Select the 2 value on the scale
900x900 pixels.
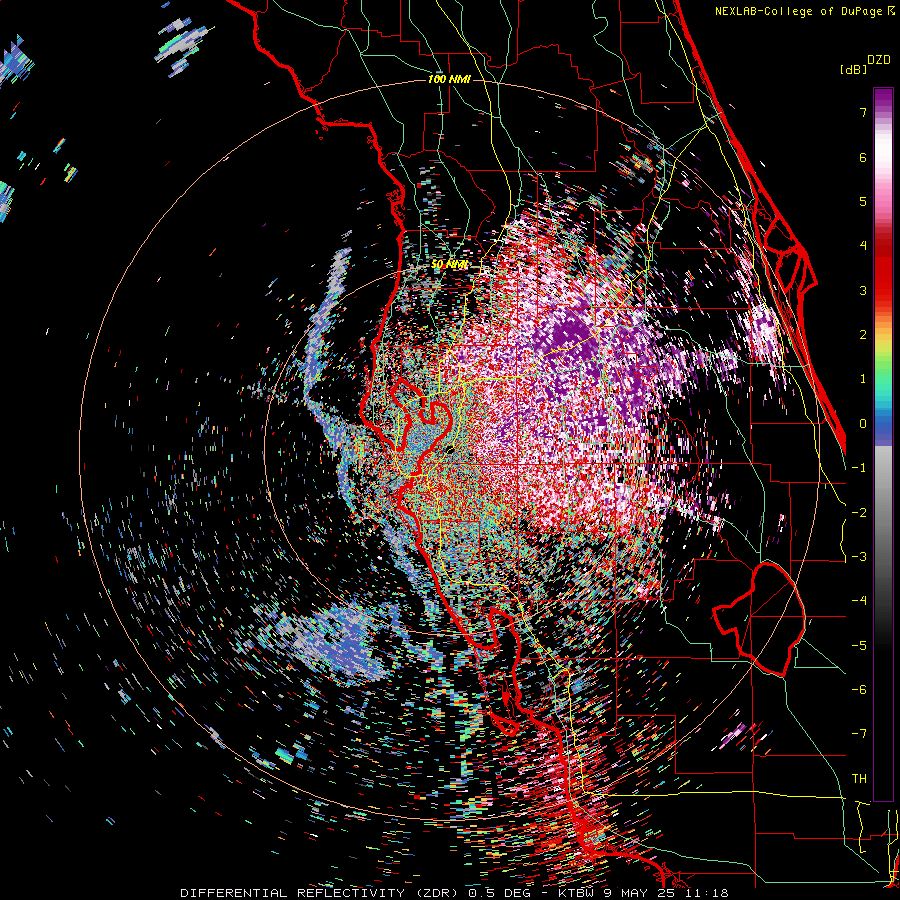pyautogui.click(x=863, y=335)
